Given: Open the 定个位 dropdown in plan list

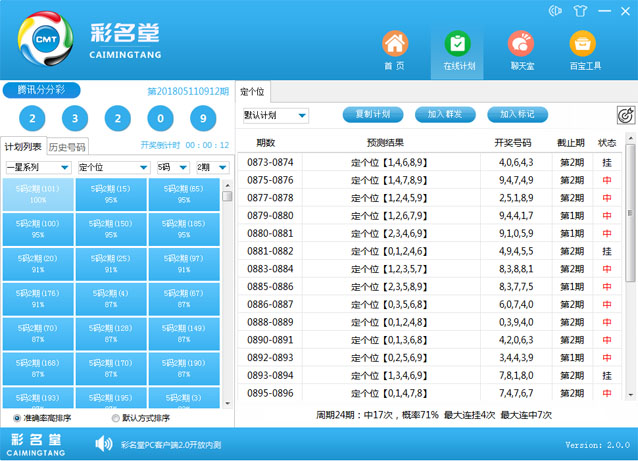Looking at the screenshot, I should coord(114,167).
